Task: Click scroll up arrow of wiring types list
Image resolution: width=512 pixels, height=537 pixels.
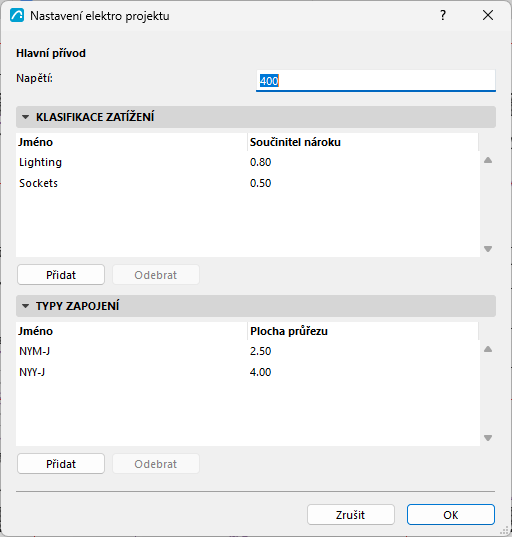Action: (488, 349)
